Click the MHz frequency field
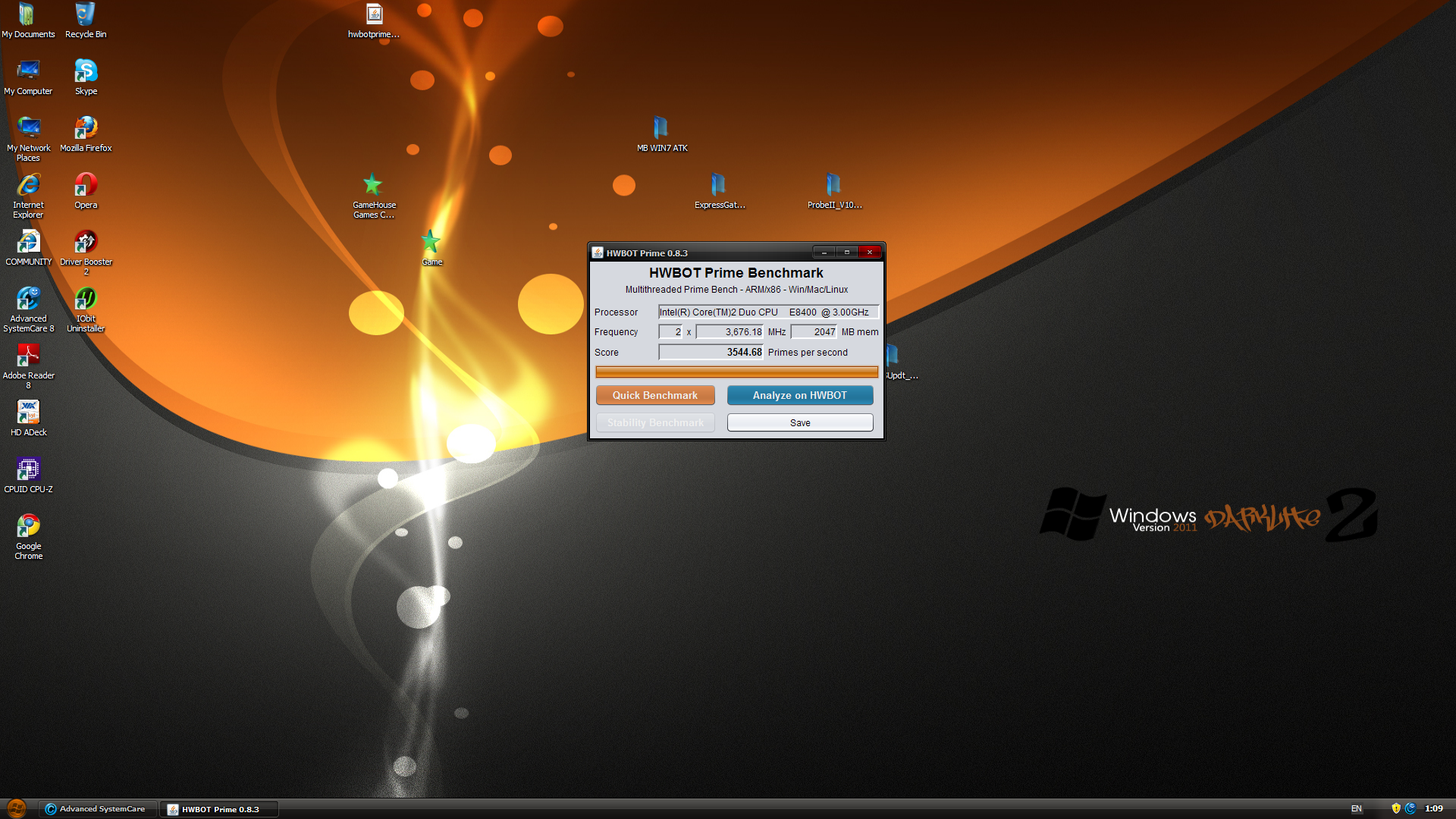The width and height of the screenshot is (1456, 819). 730,331
